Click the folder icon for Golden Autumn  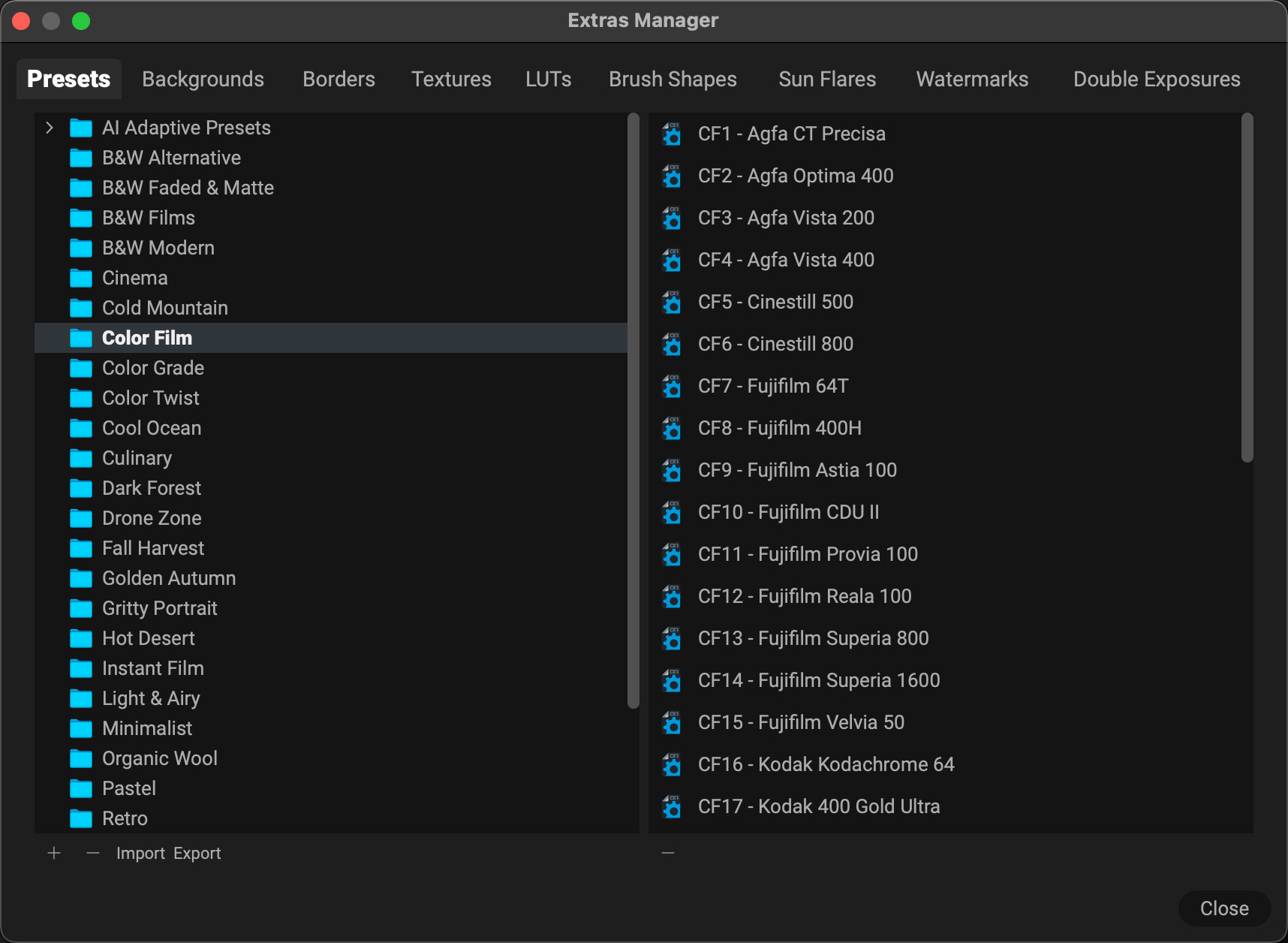(x=81, y=579)
